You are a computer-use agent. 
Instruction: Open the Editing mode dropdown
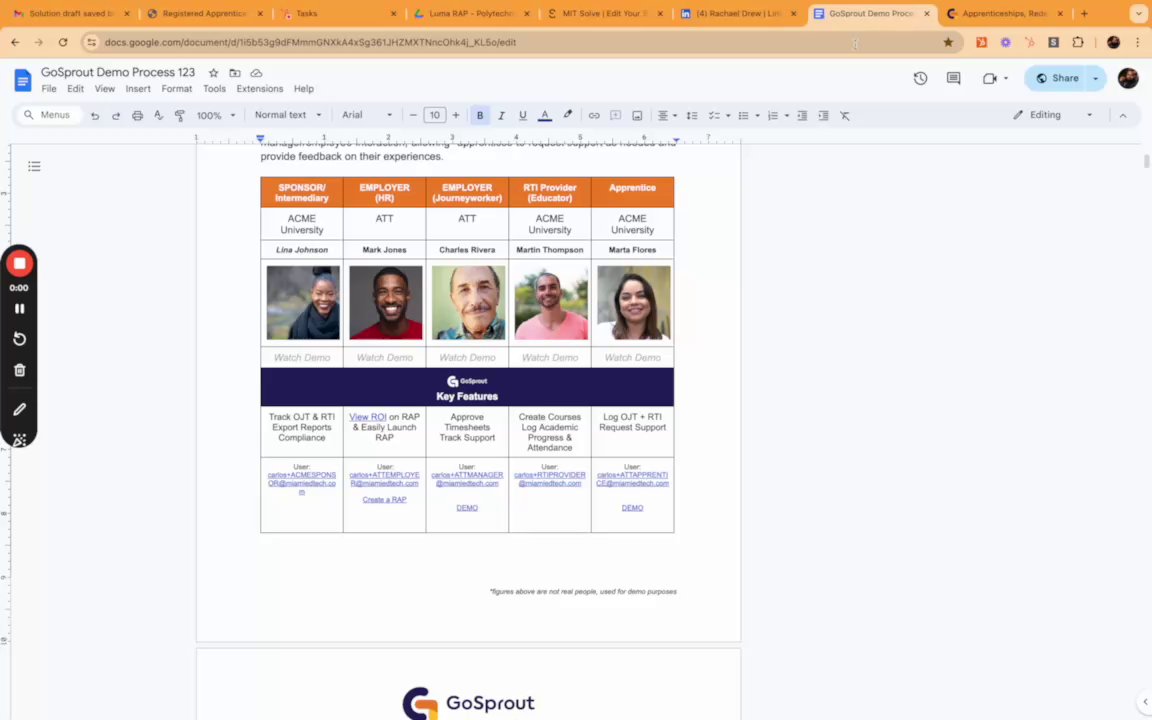(1053, 115)
